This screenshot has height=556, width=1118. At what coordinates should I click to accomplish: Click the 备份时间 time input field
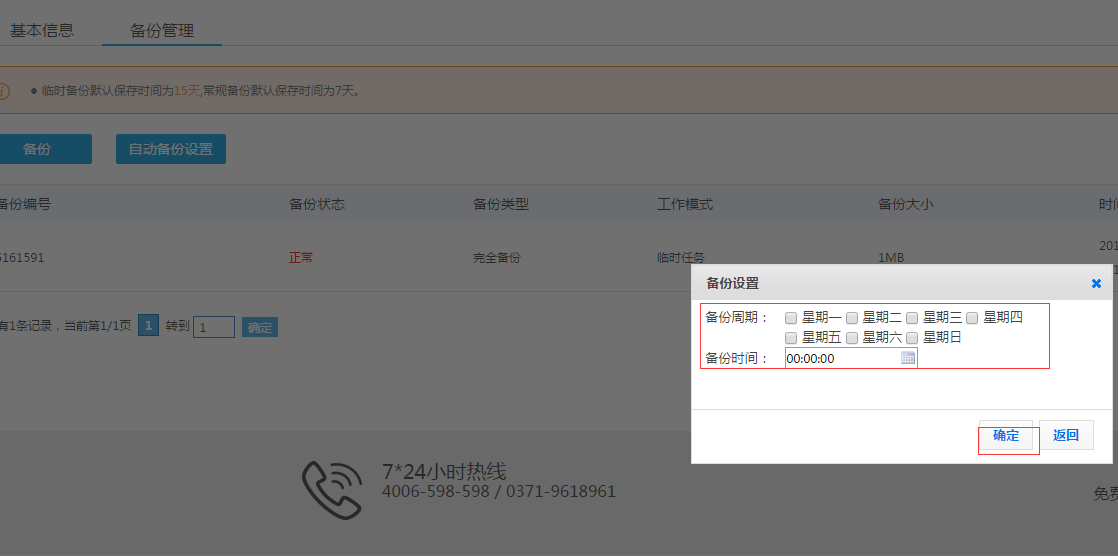pos(842,358)
